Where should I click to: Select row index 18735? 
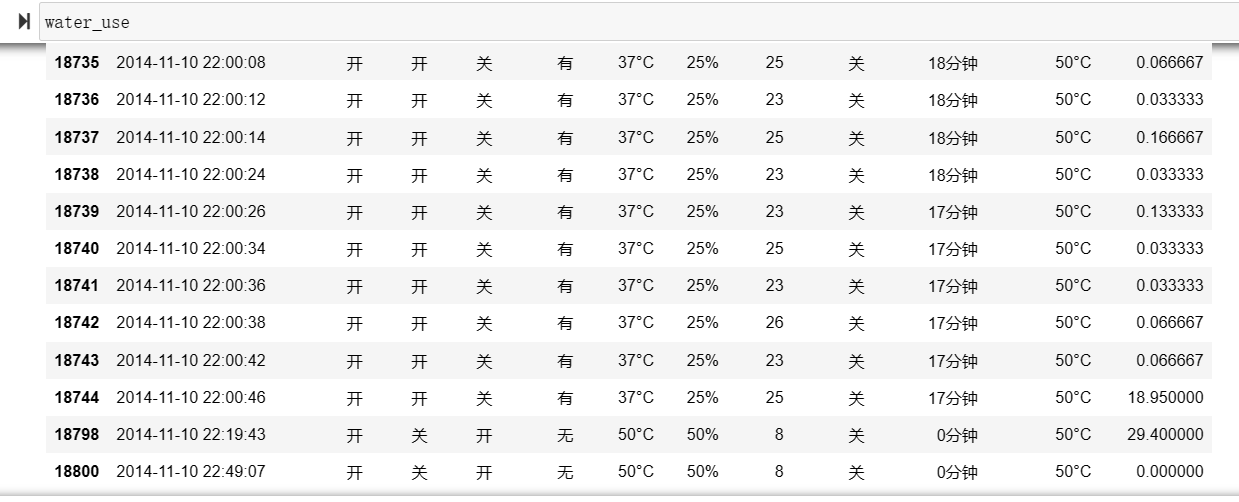[x=77, y=62]
